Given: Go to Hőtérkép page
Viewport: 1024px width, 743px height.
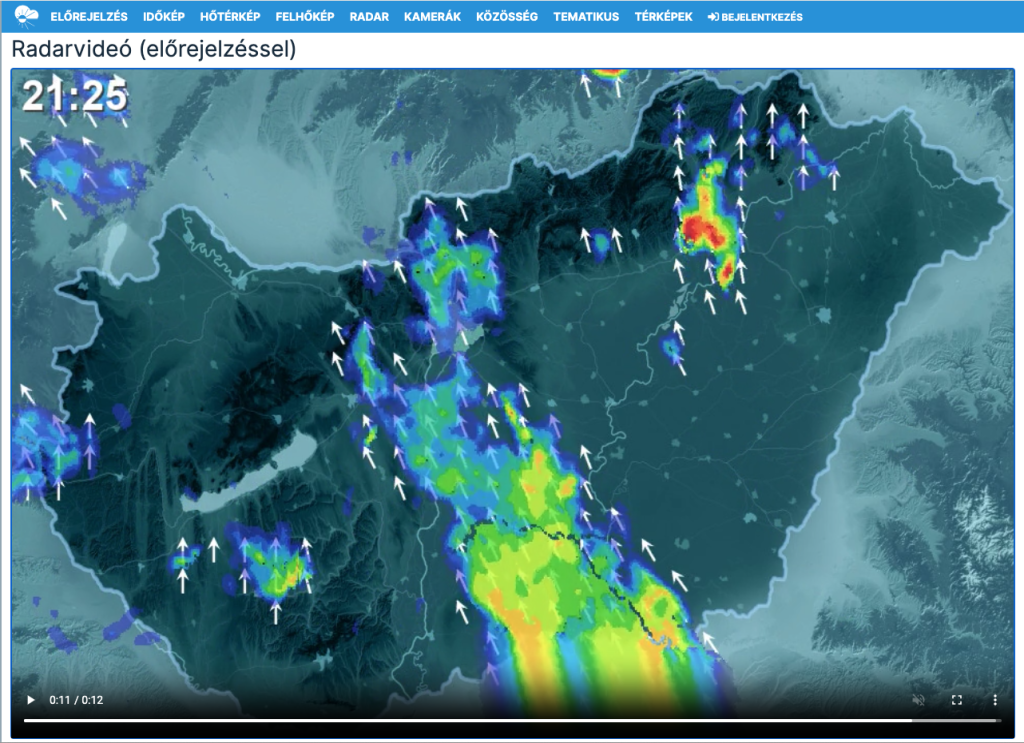Looking at the screenshot, I should tap(230, 17).
